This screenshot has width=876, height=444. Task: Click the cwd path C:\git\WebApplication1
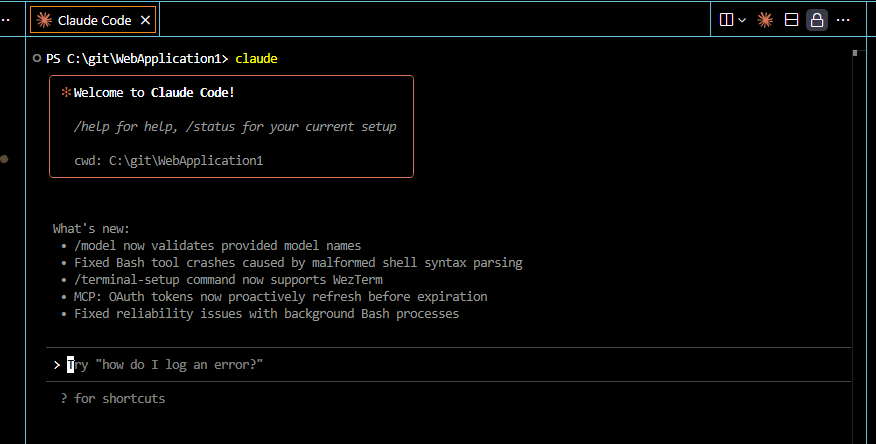tap(186, 160)
